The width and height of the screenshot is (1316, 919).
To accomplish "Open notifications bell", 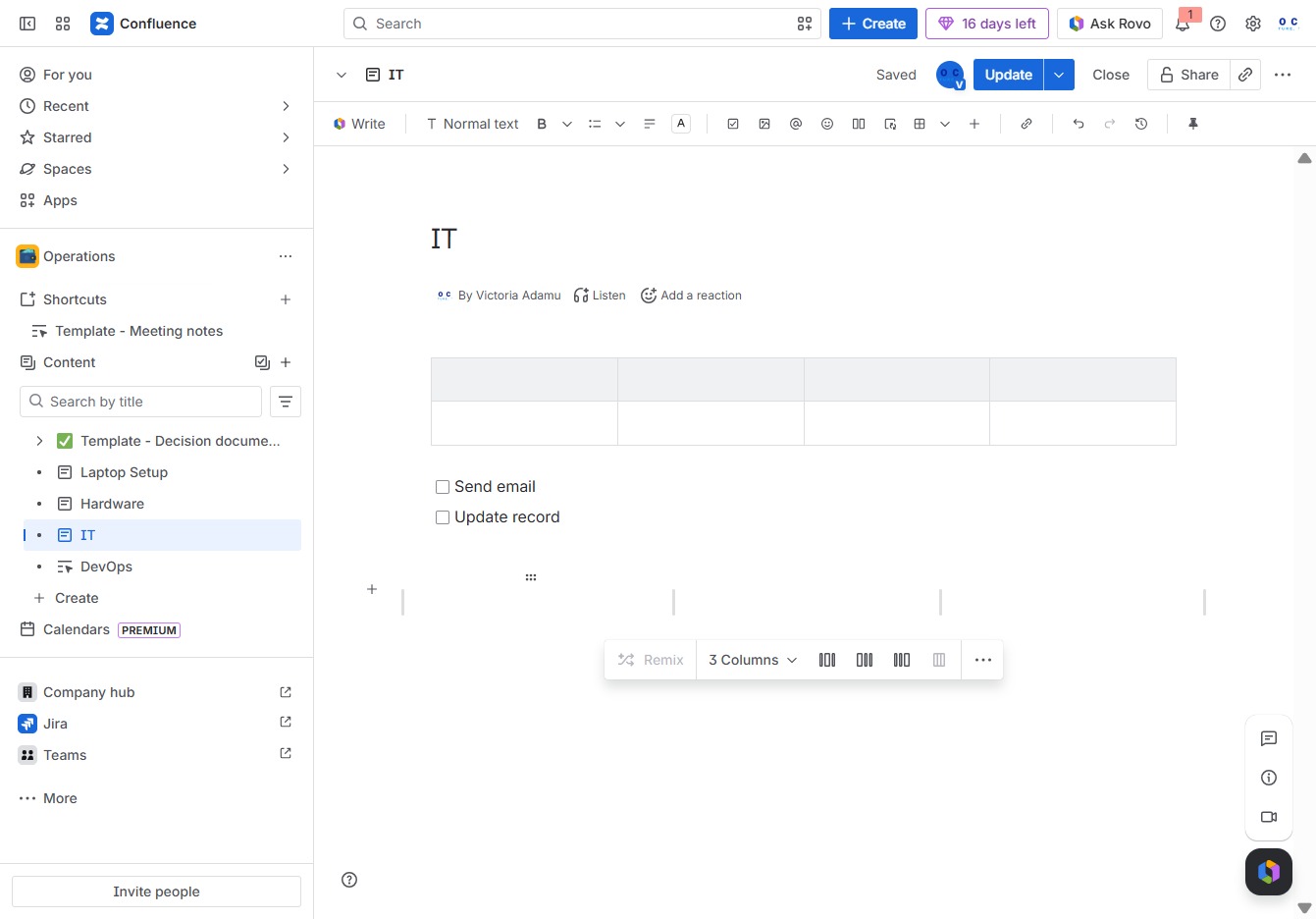I will pyautogui.click(x=1183, y=24).
